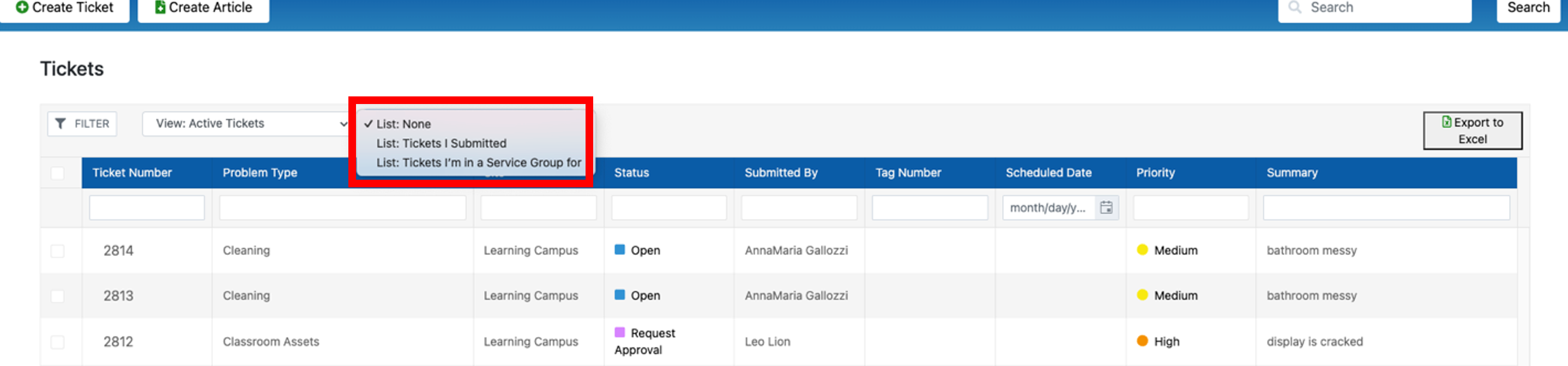This screenshot has height=366, width=1568.
Task: Click yellow Medium priority dot for ticket 2813
Action: point(1143,294)
